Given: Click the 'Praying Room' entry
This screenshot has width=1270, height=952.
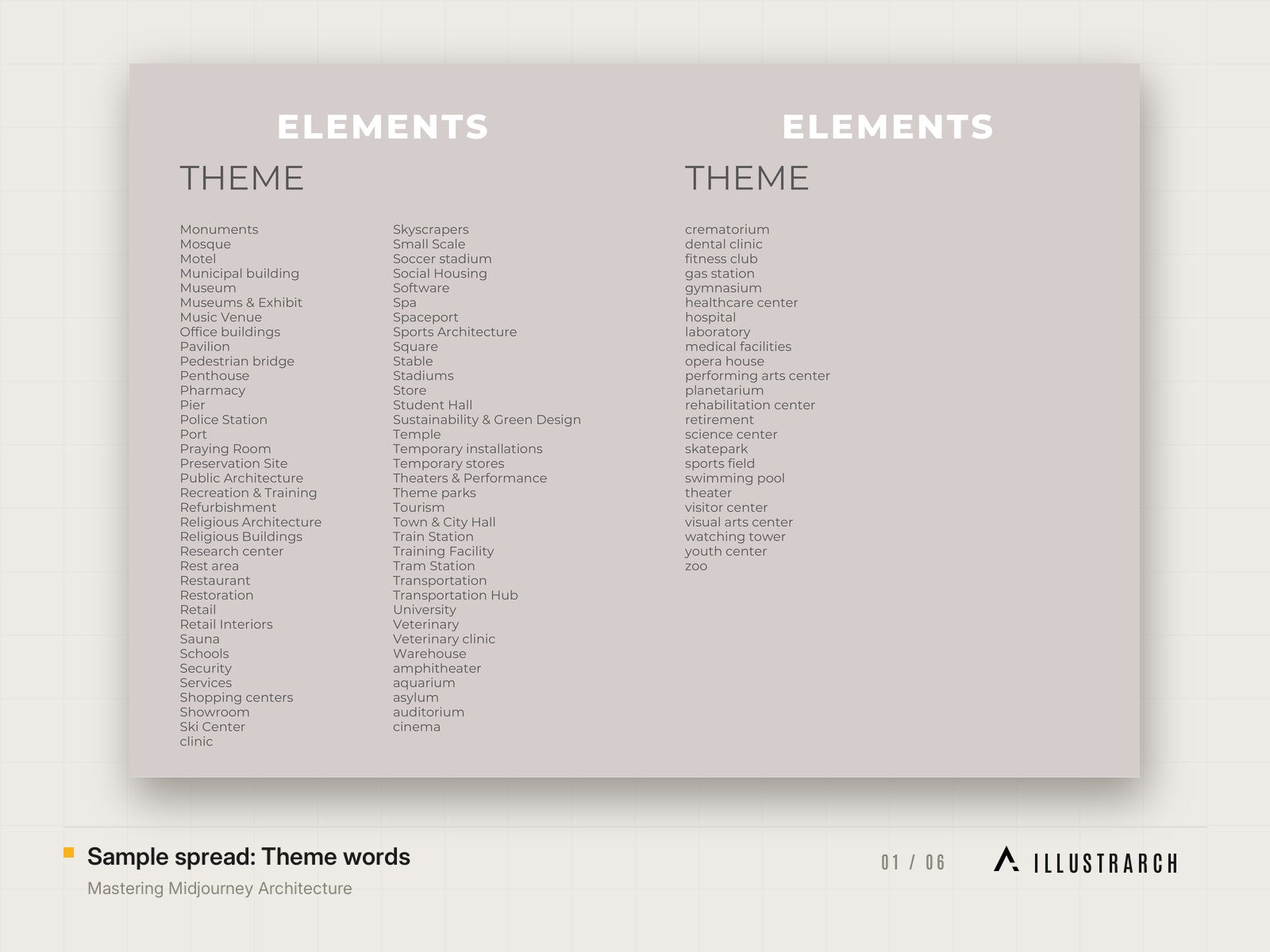Looking at the screenshot, I should pyautogui.click(x=225, y=449).
